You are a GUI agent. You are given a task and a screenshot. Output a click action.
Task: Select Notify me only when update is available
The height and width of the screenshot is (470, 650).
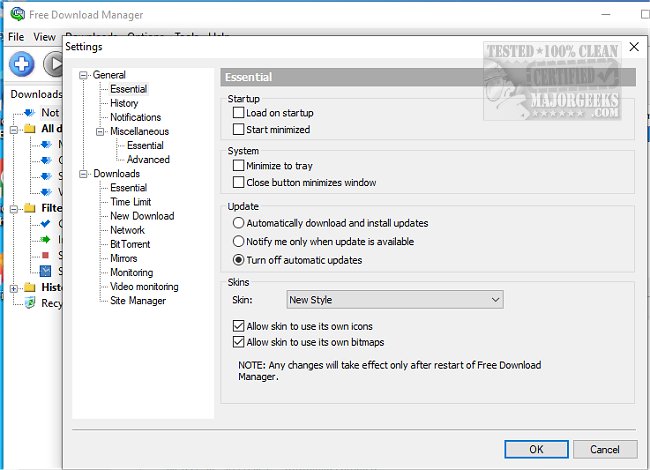(x=238, y=241)
